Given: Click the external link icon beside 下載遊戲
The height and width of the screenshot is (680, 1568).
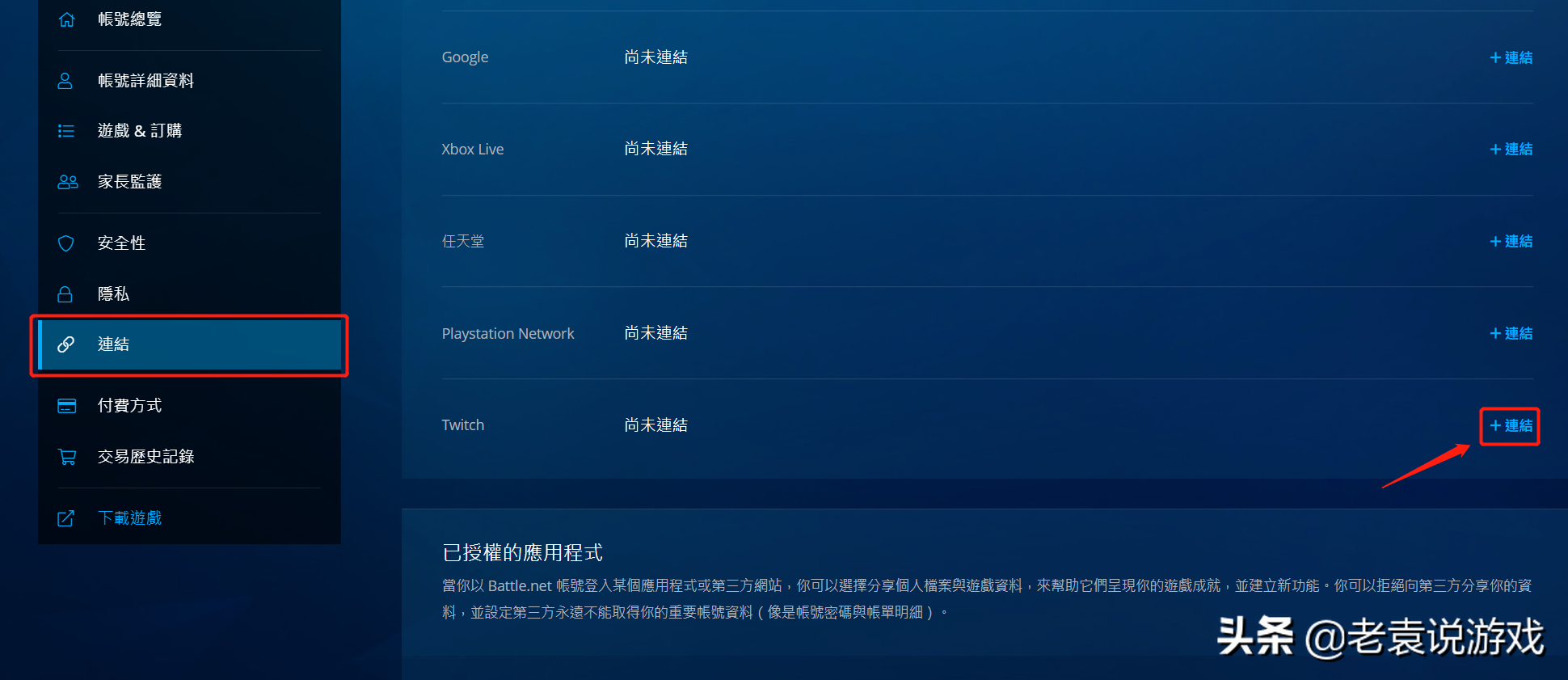Looking at the screenshot, I should click(x=66, y=518).
